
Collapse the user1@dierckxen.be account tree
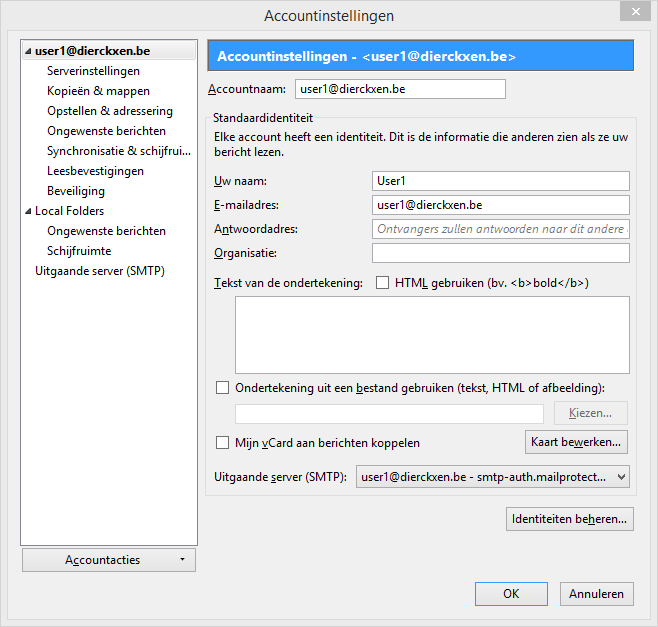(28, 51)
